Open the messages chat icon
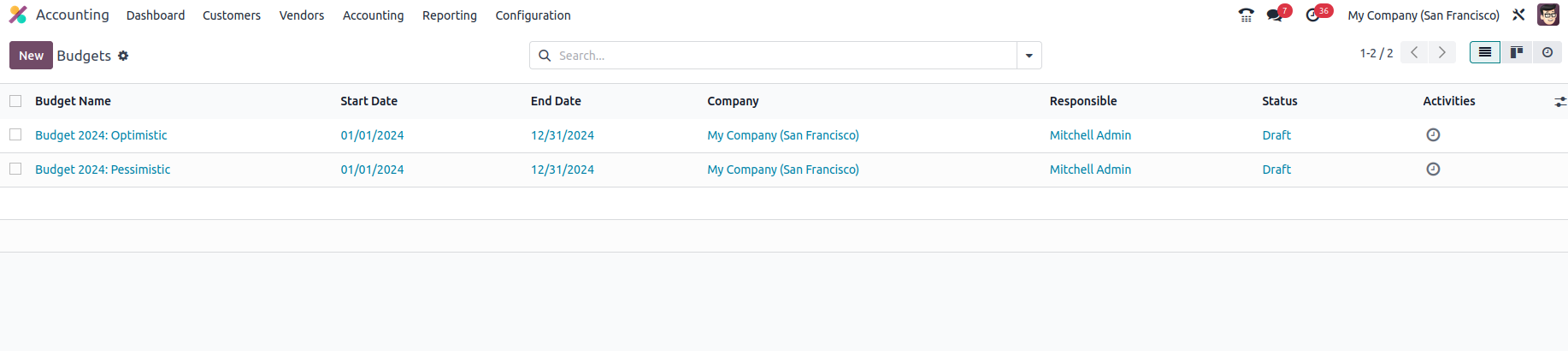The height and width of the screenshot is (351, 1568). [x=1275, y=15]
